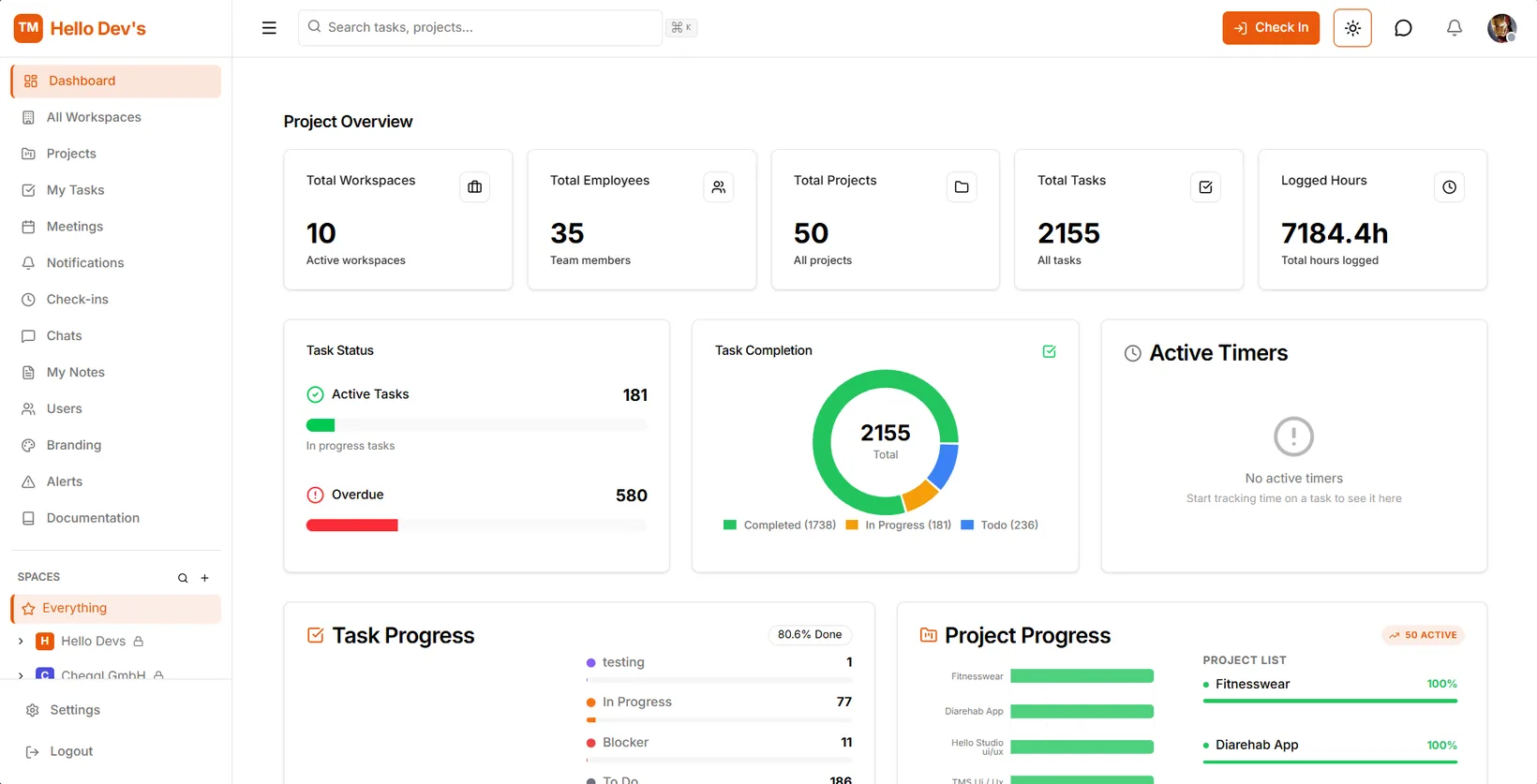Click the Active Tasks check circle icon
The width and height of the screenshot is (1537, 784).
tap(316, 394)
